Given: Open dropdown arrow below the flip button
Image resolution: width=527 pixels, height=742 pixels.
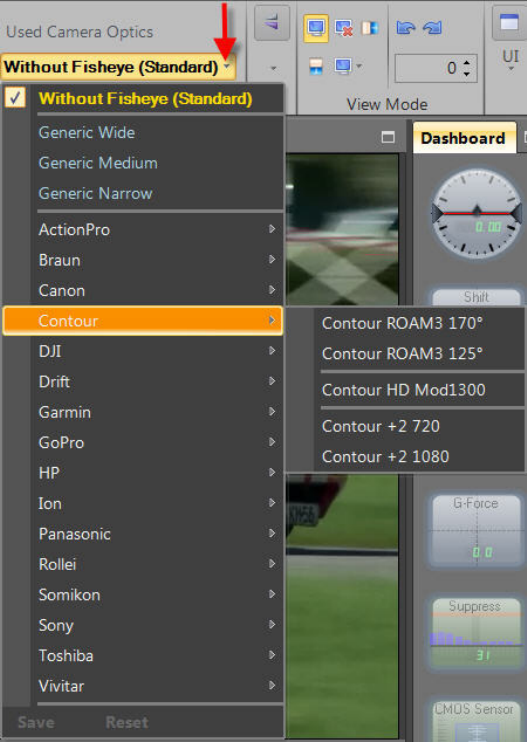Looking at the screenshot, I should (273, 68).
